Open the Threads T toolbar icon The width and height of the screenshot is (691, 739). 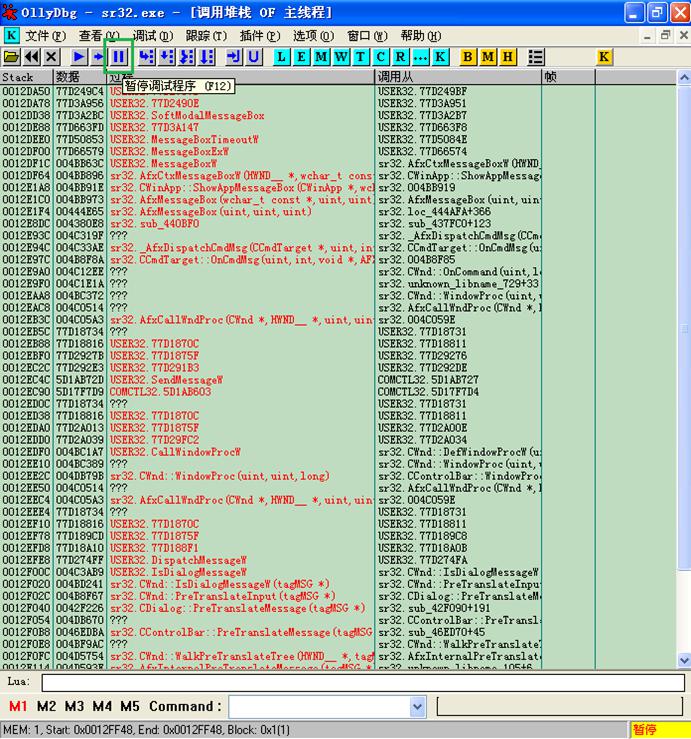coord(361,57)
